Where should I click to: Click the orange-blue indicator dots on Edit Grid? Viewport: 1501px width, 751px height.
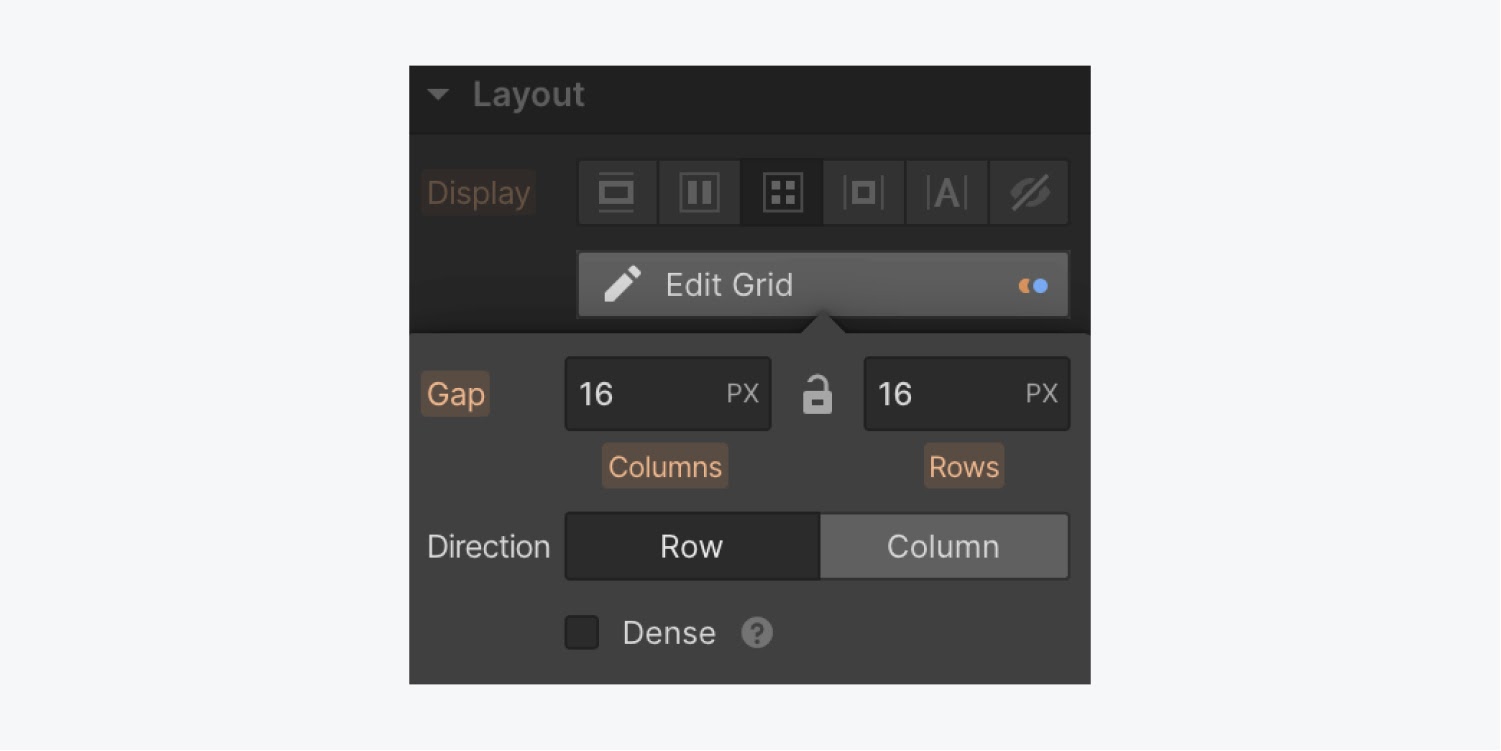1033,286
